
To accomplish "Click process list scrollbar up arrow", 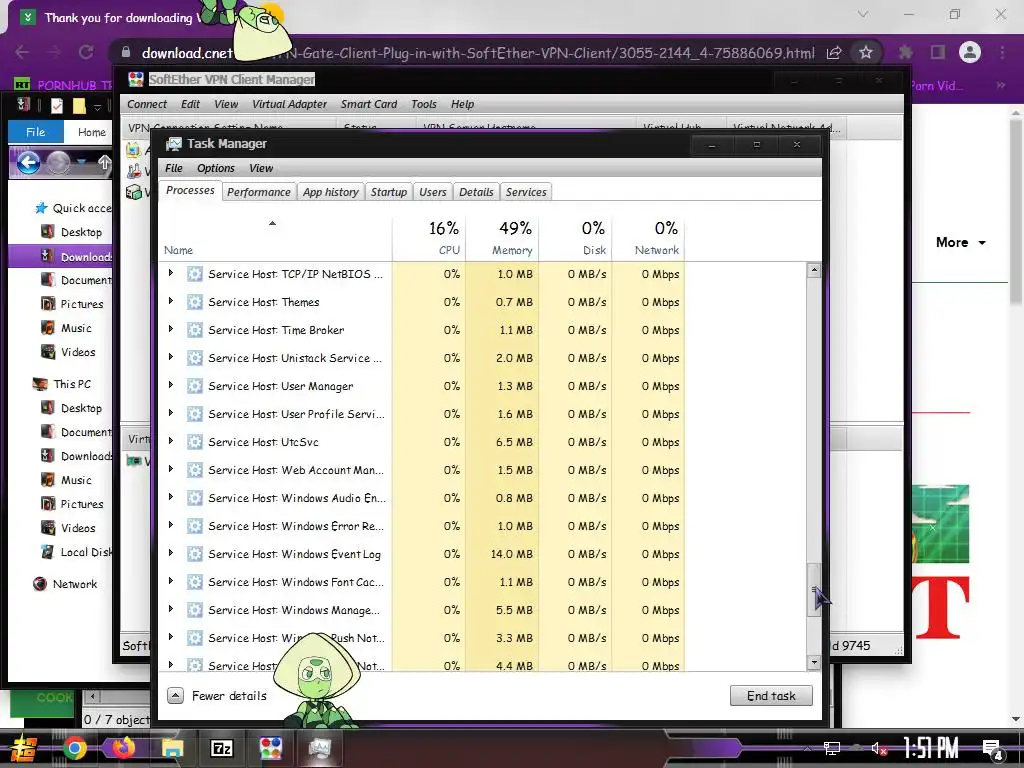I will click(814, 270).
